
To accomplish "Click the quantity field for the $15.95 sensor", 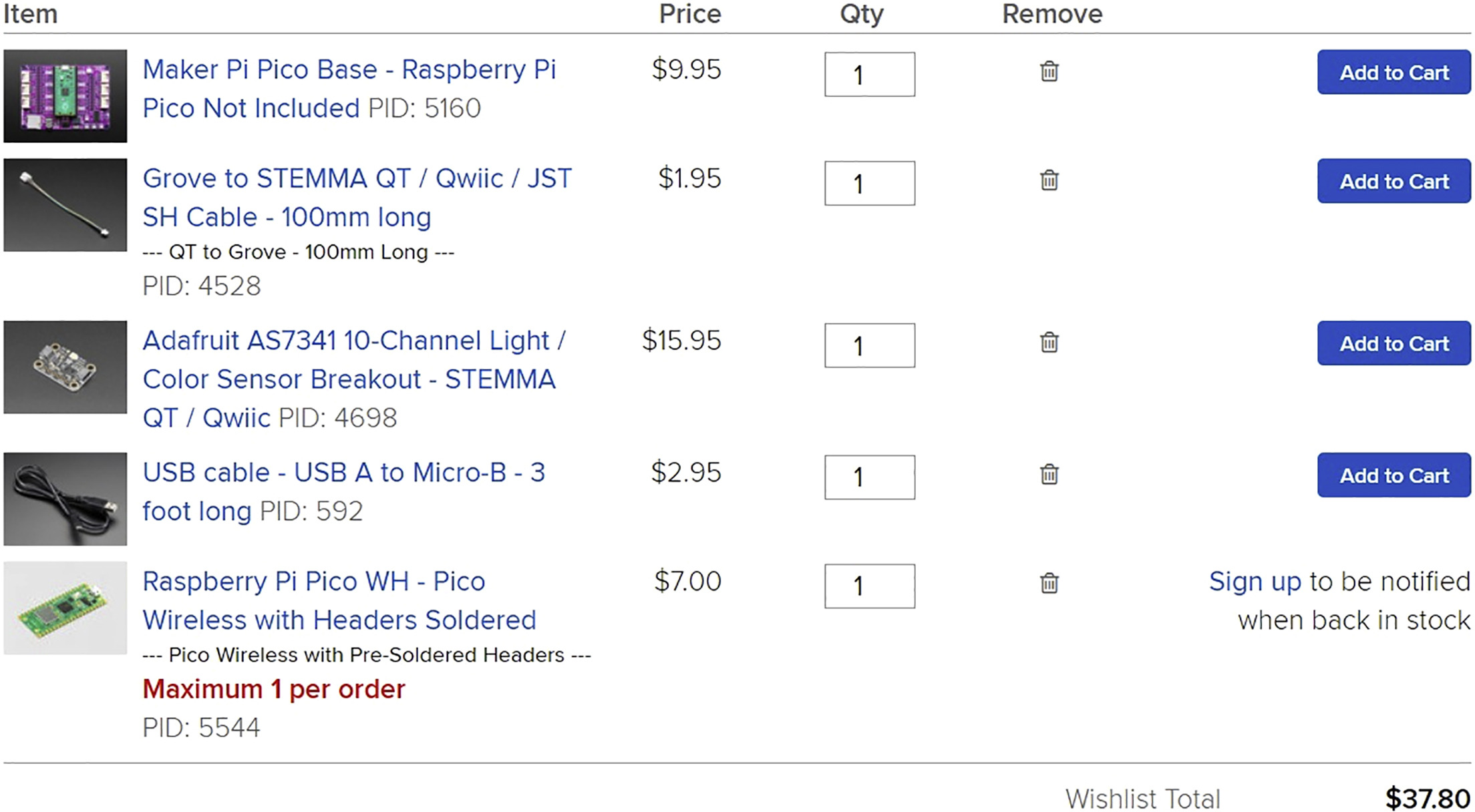I will 869,345.
